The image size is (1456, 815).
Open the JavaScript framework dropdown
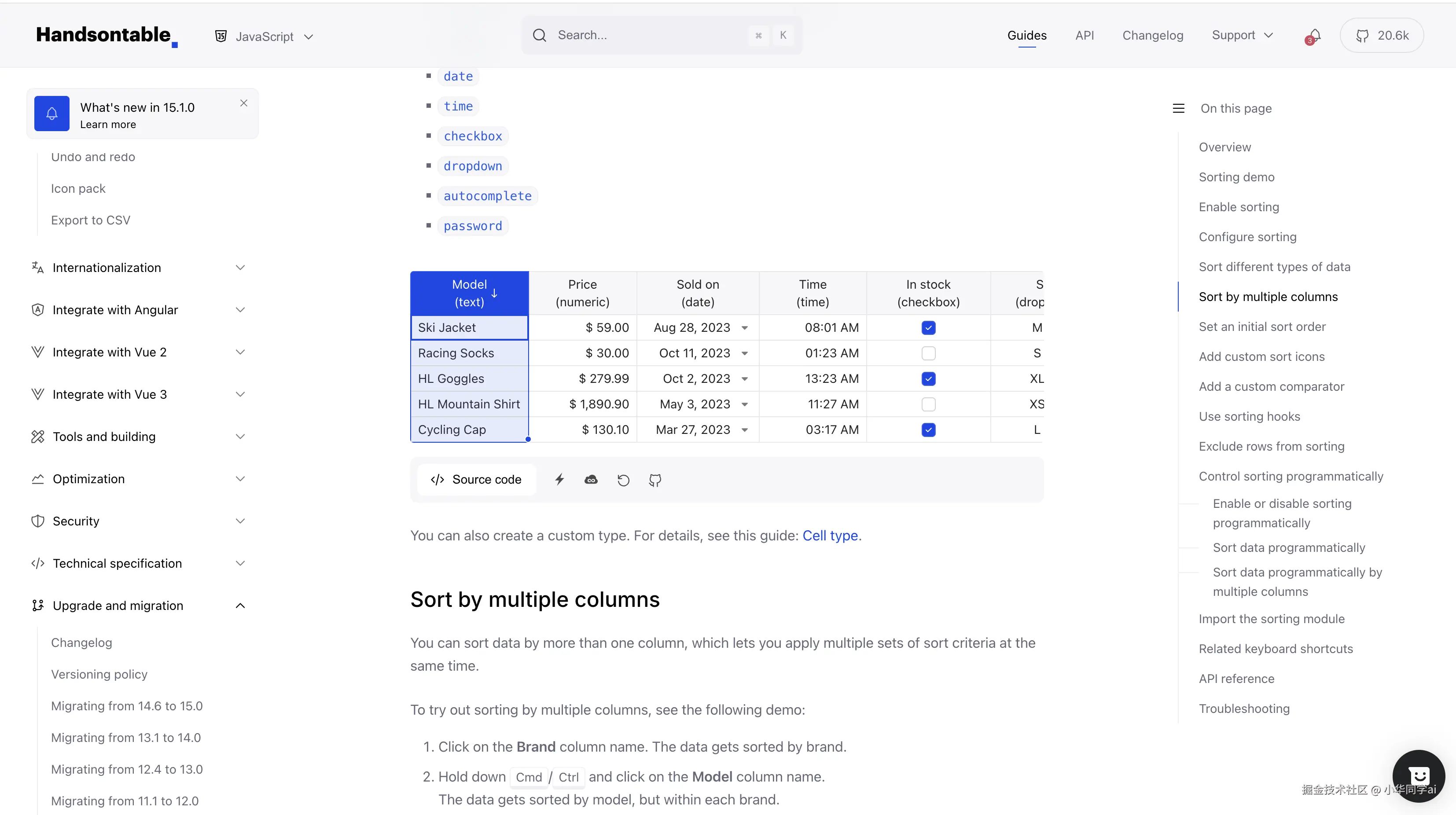tap(264, 37)
